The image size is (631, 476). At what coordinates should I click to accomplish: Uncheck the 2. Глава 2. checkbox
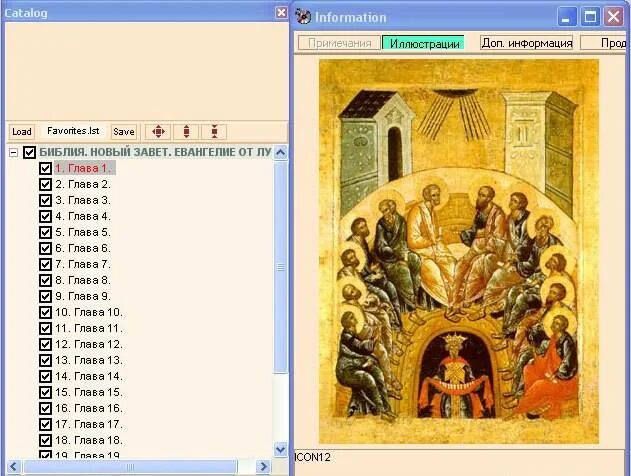click(x=45, y=184)
